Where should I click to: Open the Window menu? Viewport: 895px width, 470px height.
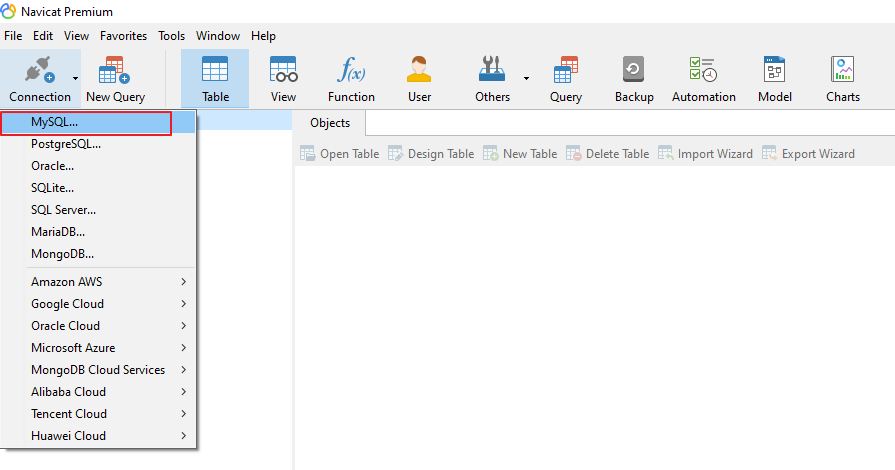tap(217, 36)
